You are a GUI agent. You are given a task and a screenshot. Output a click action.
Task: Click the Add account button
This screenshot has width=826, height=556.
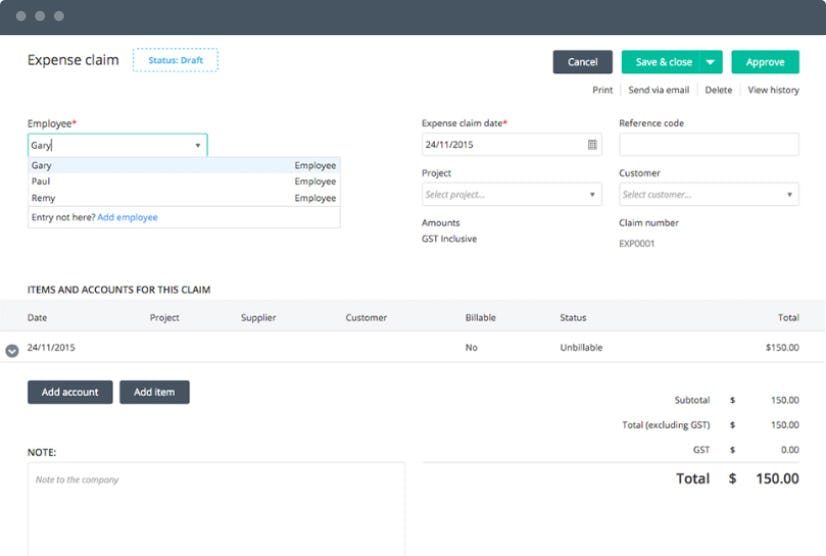point(70,392)
